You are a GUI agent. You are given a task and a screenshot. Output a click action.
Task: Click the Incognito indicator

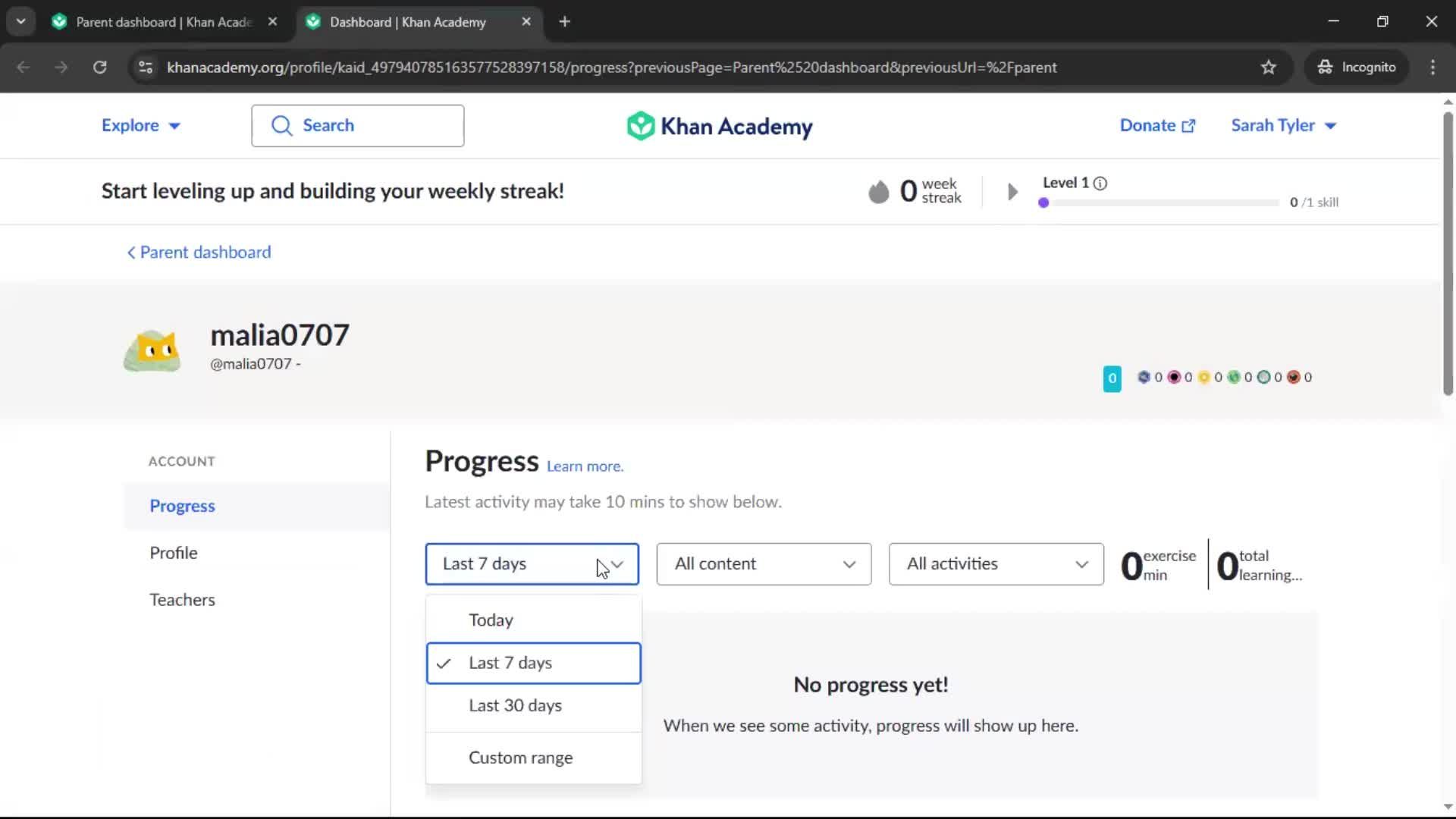click(1357, 67)
